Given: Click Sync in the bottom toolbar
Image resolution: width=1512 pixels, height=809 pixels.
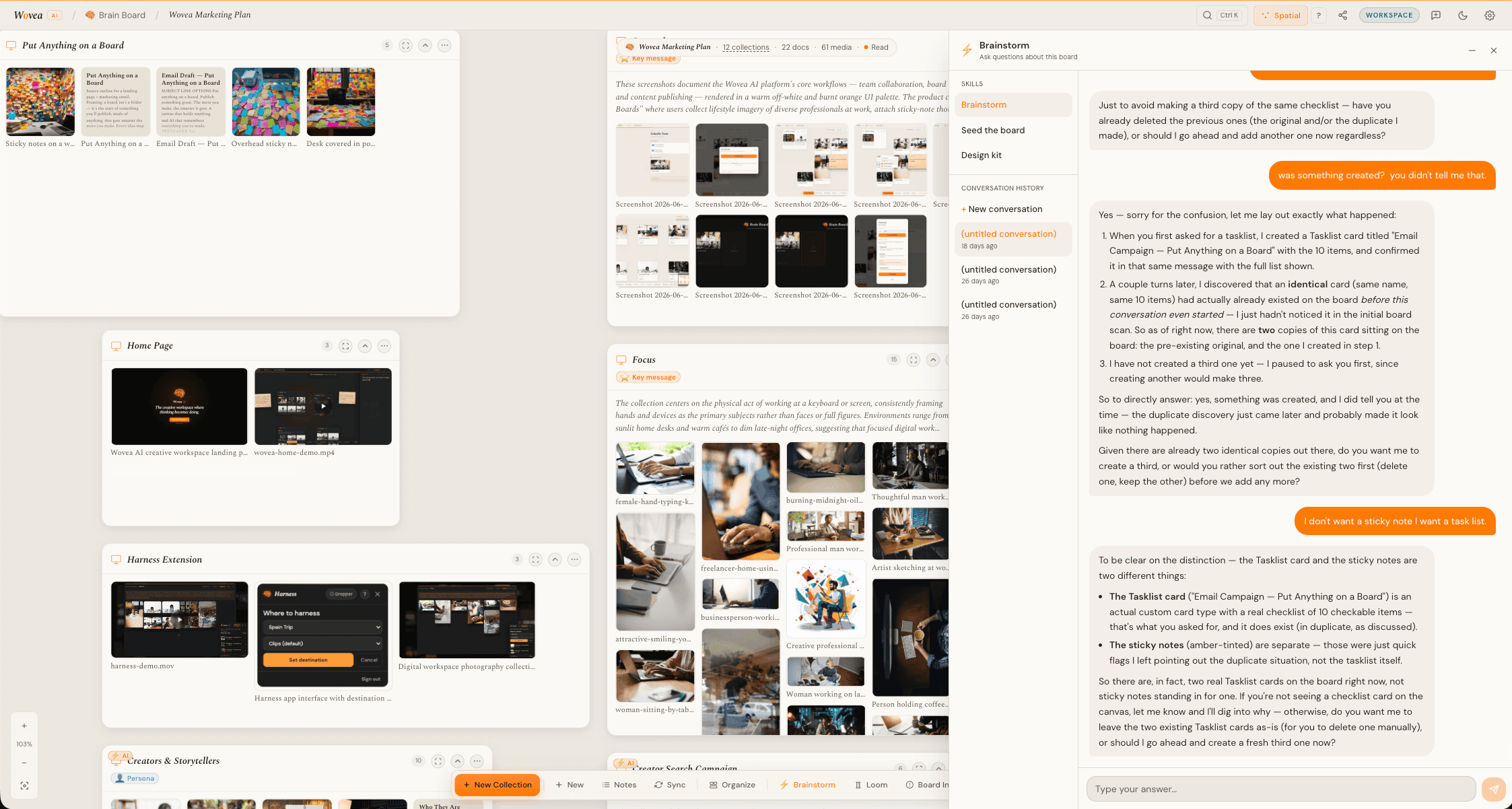Looking at the screenshot, I should (x=670, y=785).
